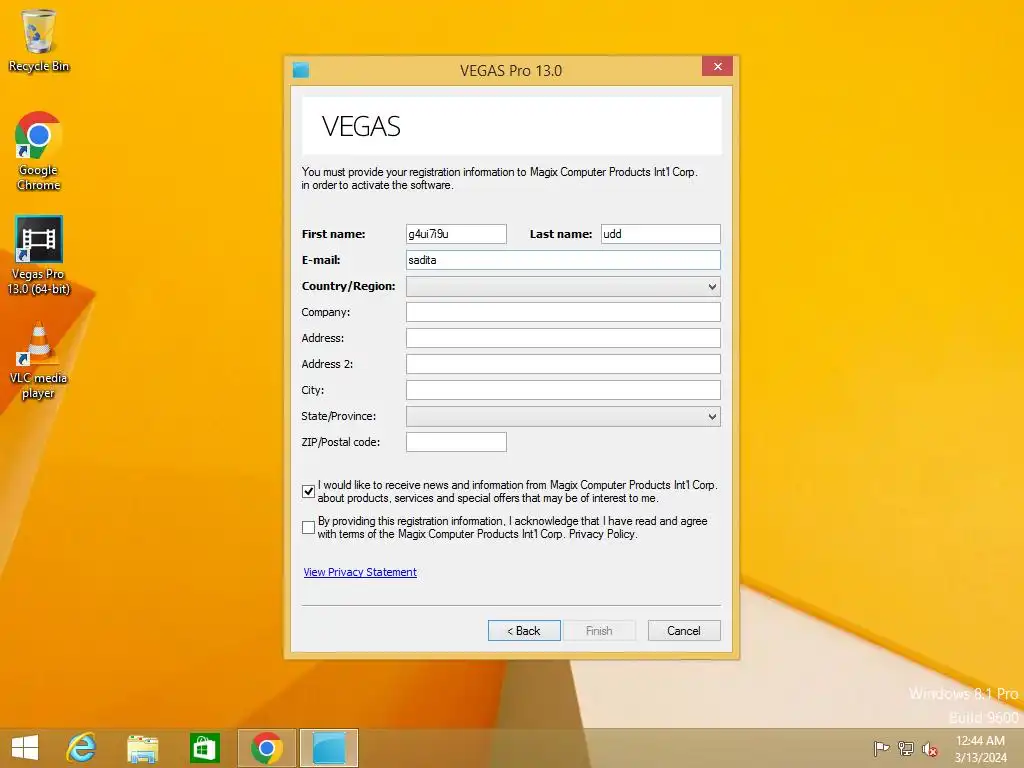Open the View Privacy Statement link
The width and height of the screenshot is (1024, 768).
point(360,572)
